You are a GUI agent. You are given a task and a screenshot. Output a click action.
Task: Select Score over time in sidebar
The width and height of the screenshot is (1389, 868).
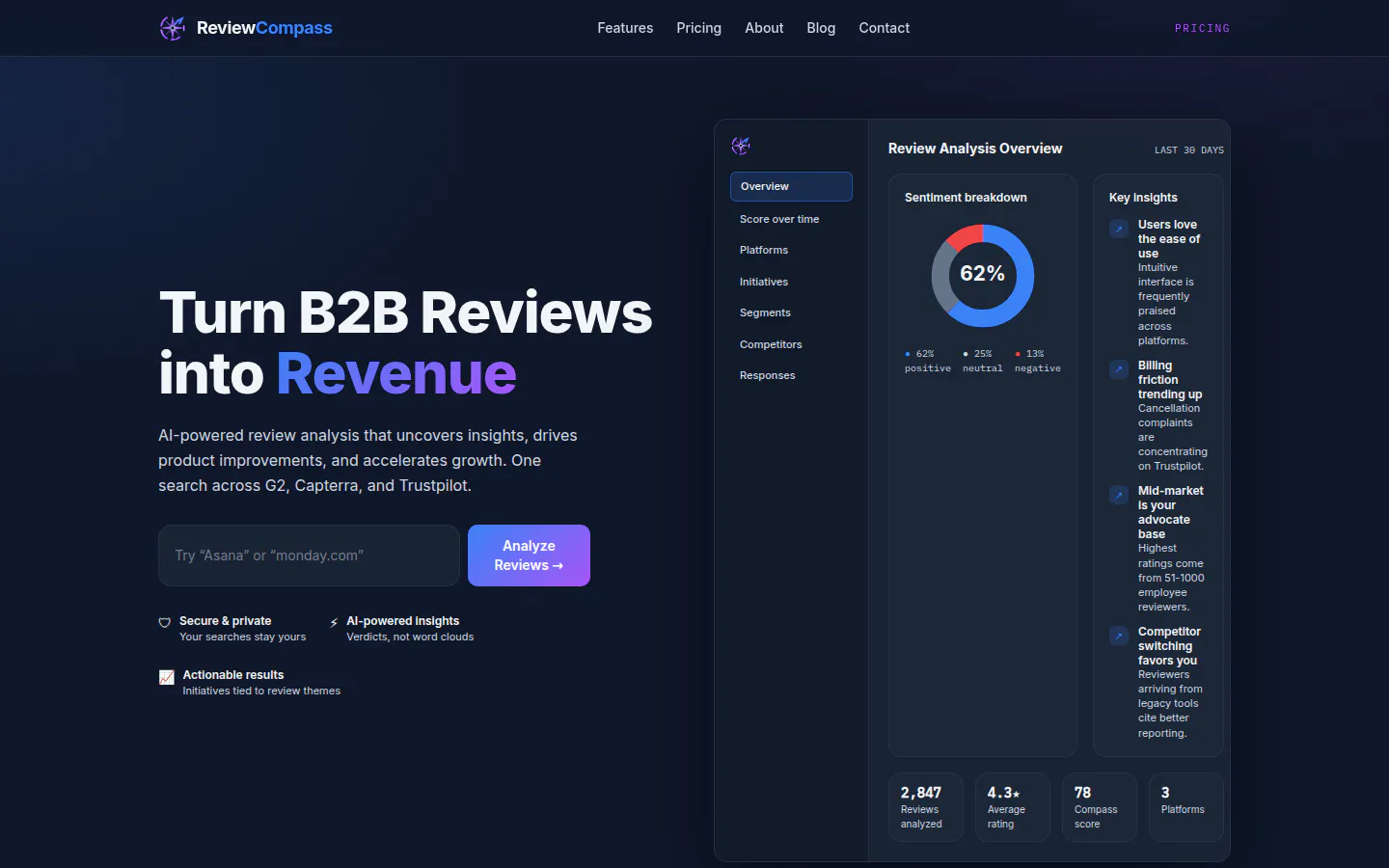pos(791,219)
